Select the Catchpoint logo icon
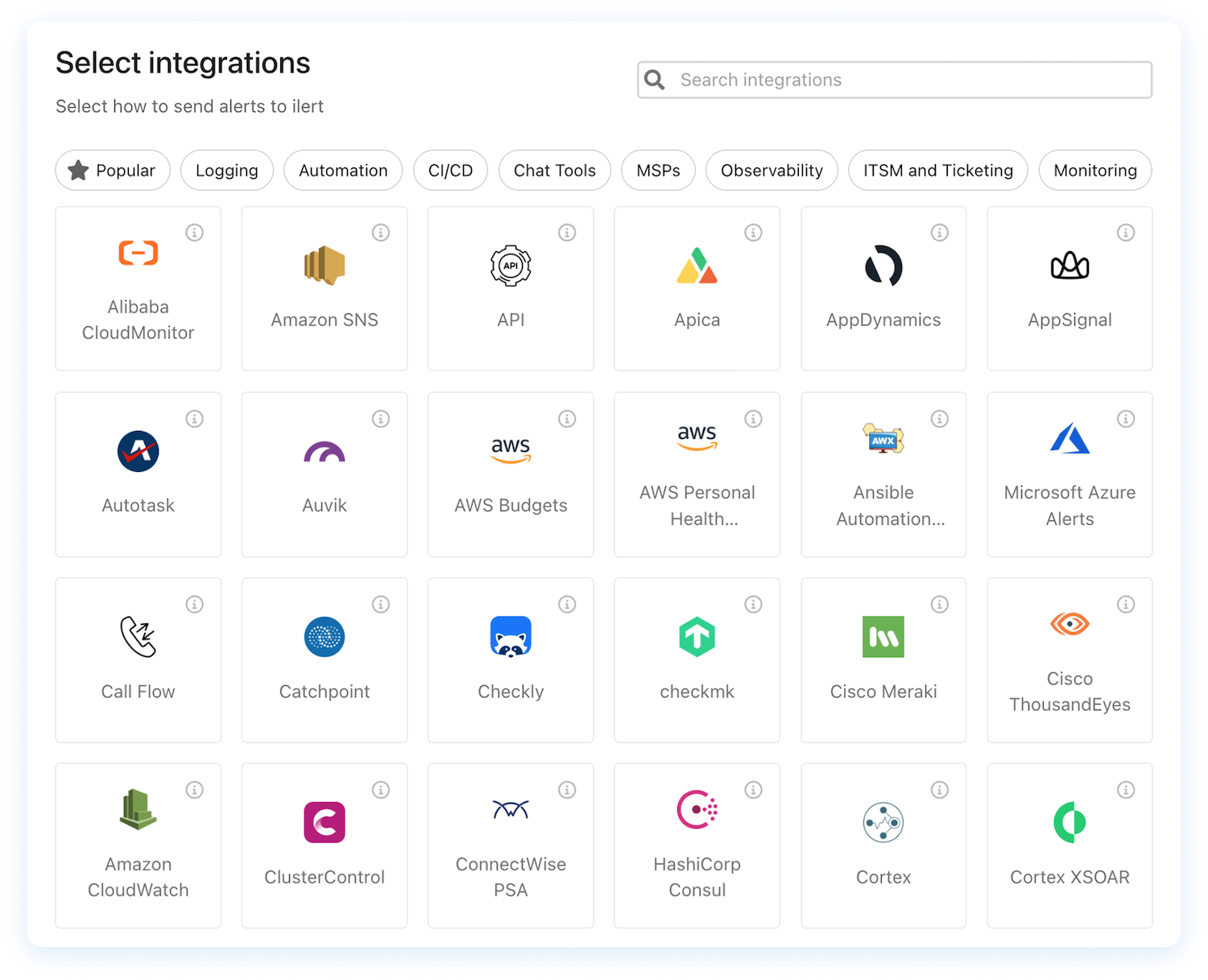 point(325,637)
